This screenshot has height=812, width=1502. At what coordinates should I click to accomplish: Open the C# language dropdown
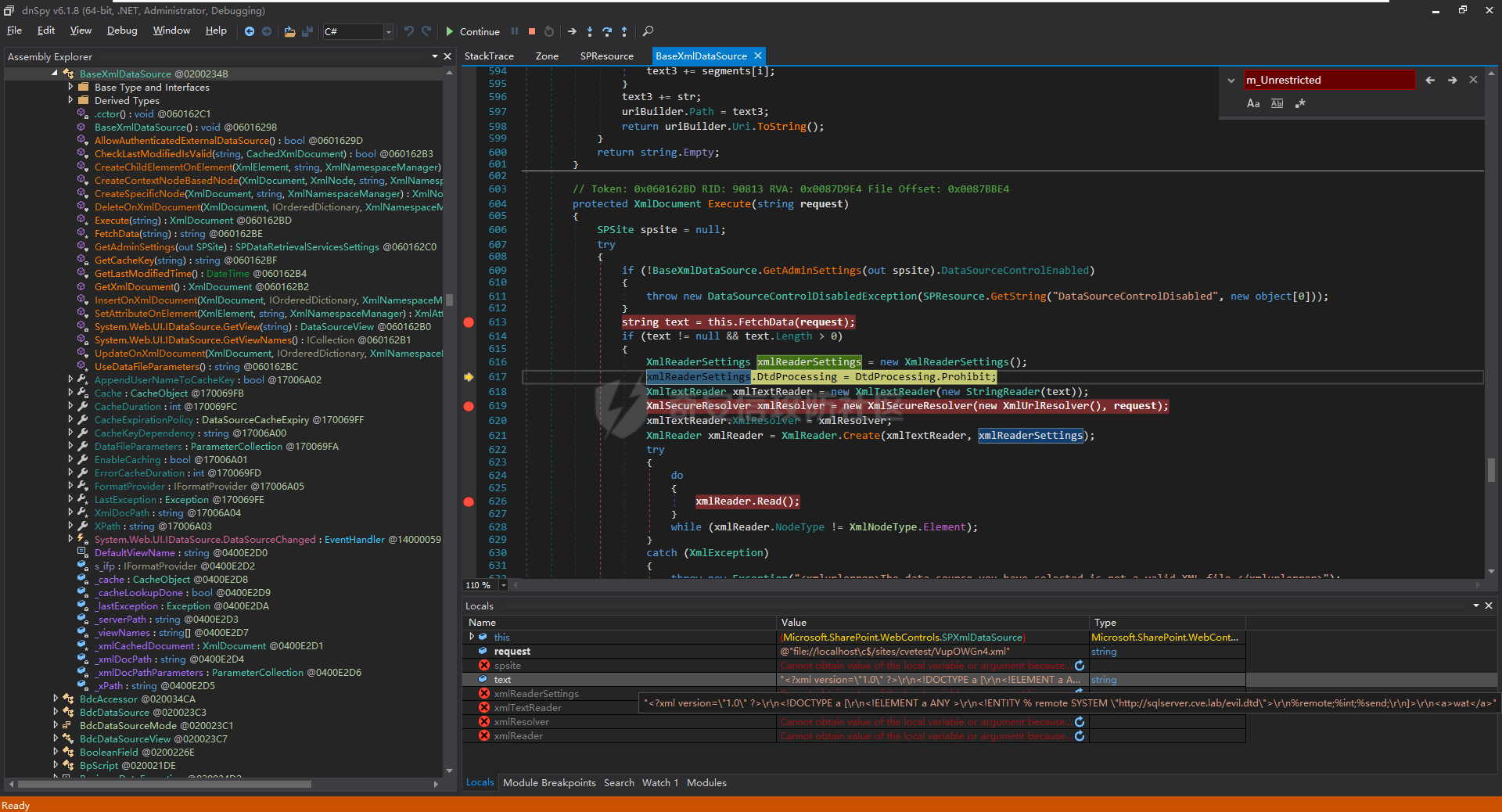[388, 31]
